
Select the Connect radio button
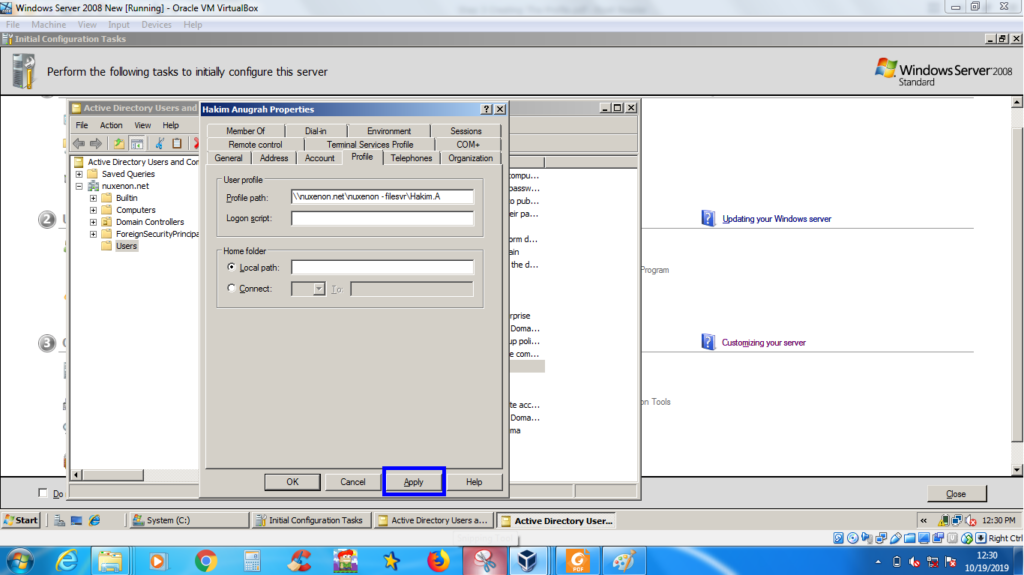(231, 288)
